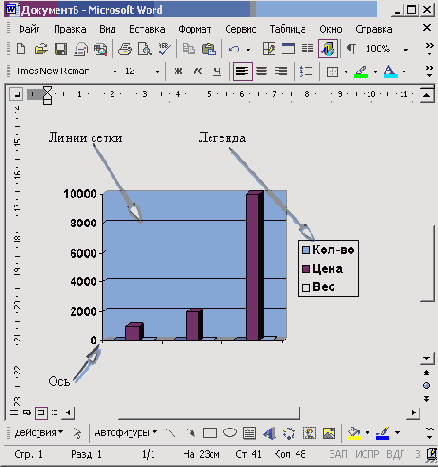Click the Paste clipboard icon

[x=209, y=49]
